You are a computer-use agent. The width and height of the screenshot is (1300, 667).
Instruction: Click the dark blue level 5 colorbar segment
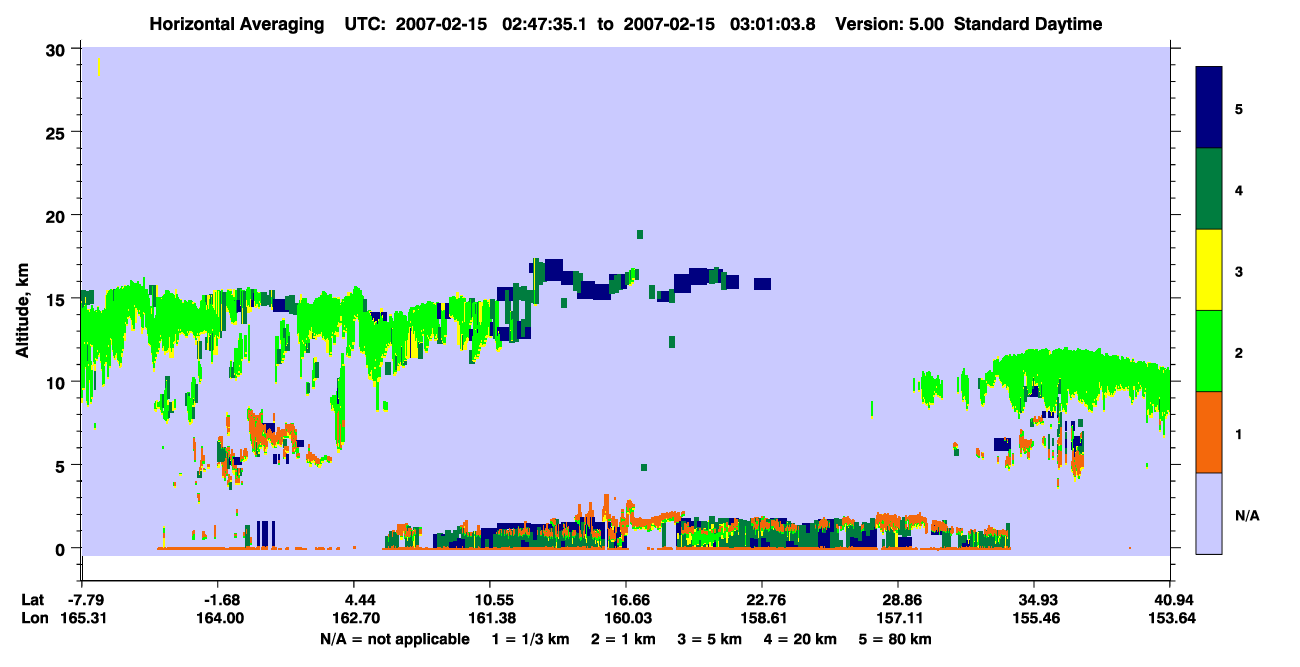(1209, 108)
